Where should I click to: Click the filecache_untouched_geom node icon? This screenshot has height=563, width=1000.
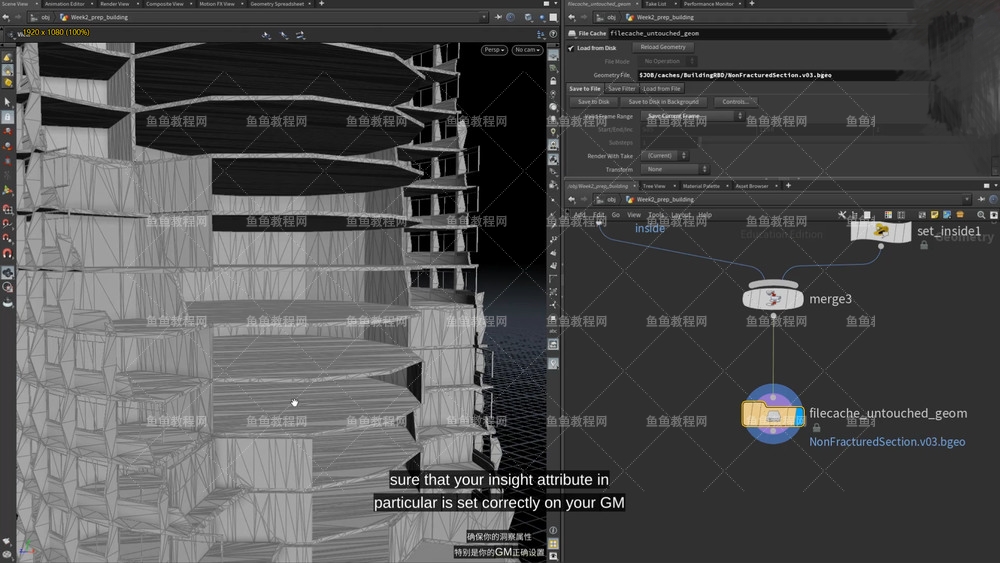click(772, 415)
